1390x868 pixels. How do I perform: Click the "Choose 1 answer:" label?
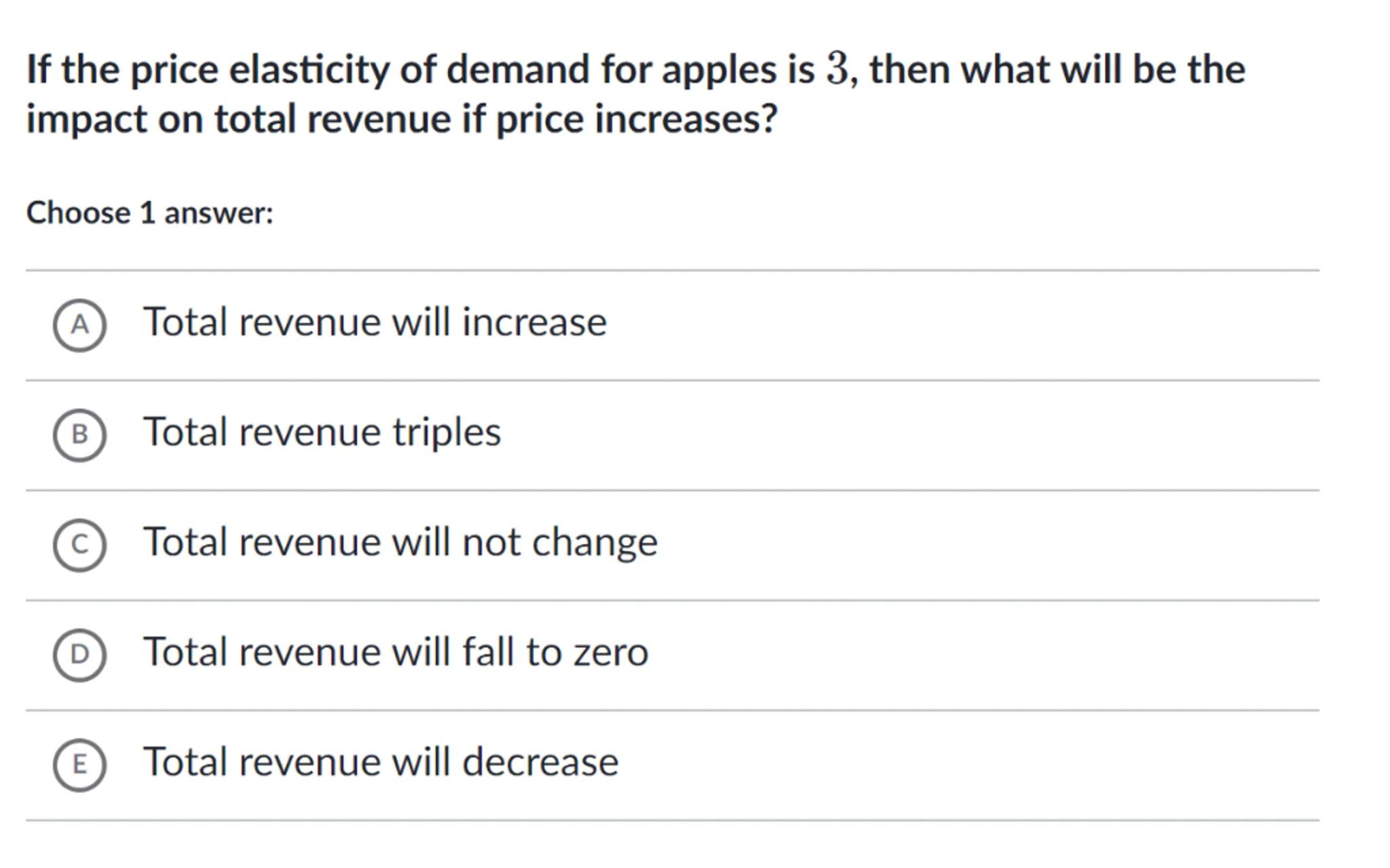click(x=149, y=213)
